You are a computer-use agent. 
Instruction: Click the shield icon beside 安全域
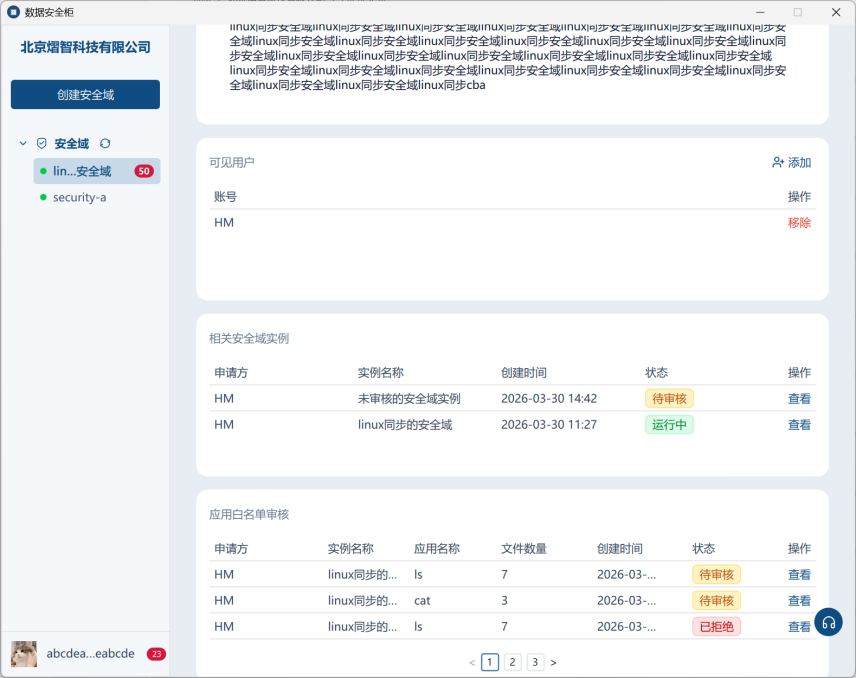click(41, 144)
